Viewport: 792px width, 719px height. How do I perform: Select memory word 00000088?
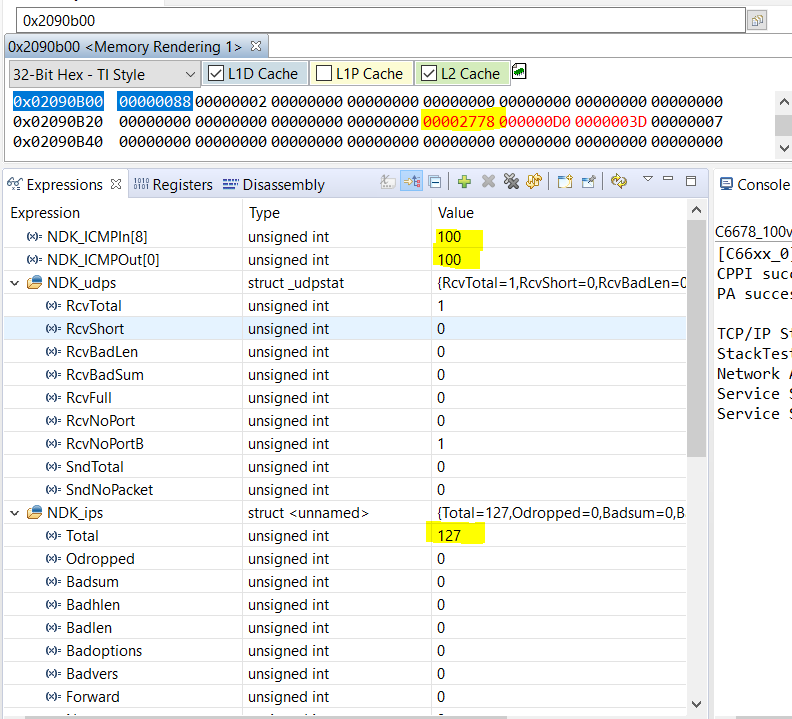point(155,102)
